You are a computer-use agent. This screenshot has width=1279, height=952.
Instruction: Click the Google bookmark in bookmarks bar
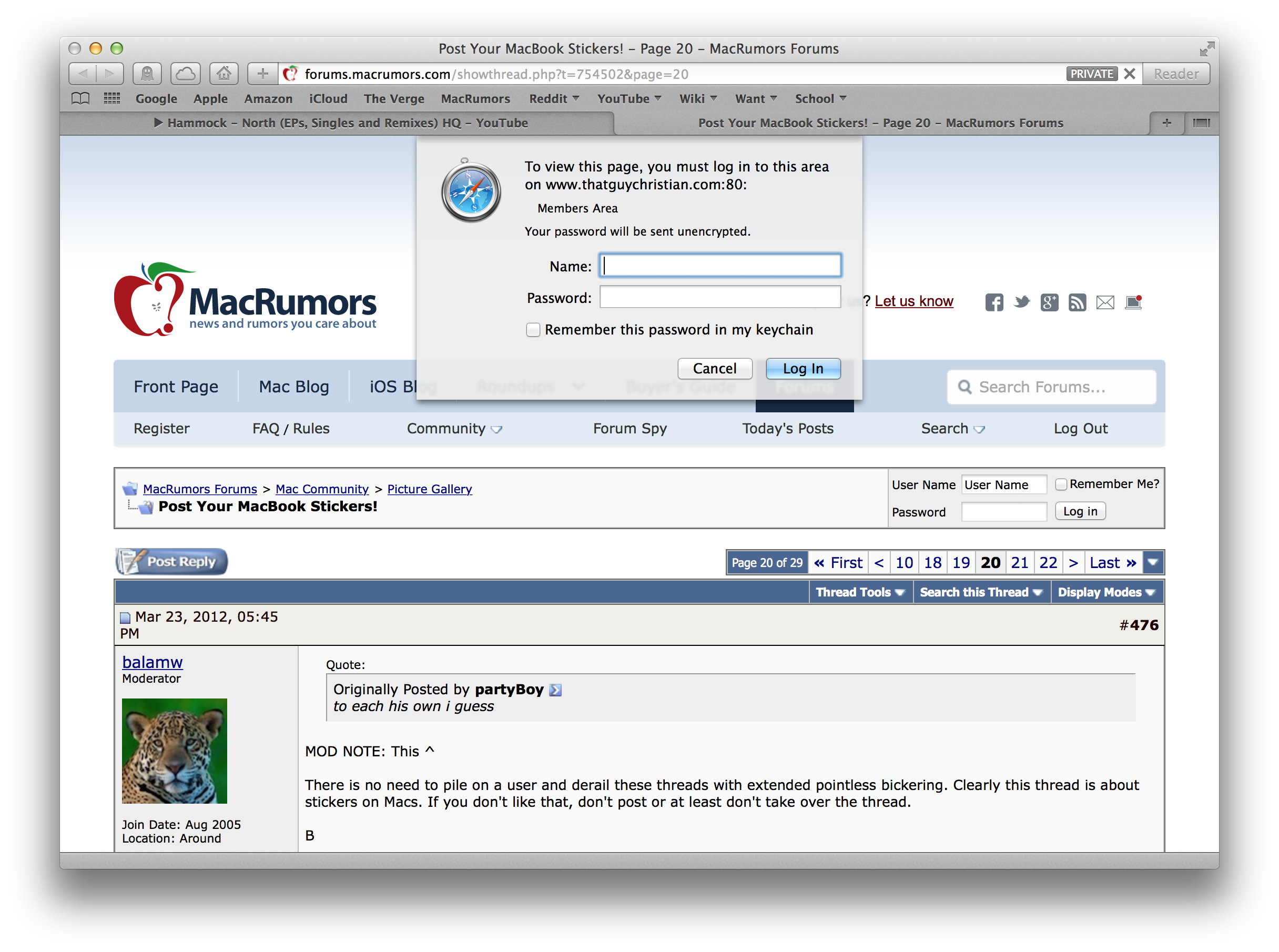pyautogui.click(x=156, y=98)
